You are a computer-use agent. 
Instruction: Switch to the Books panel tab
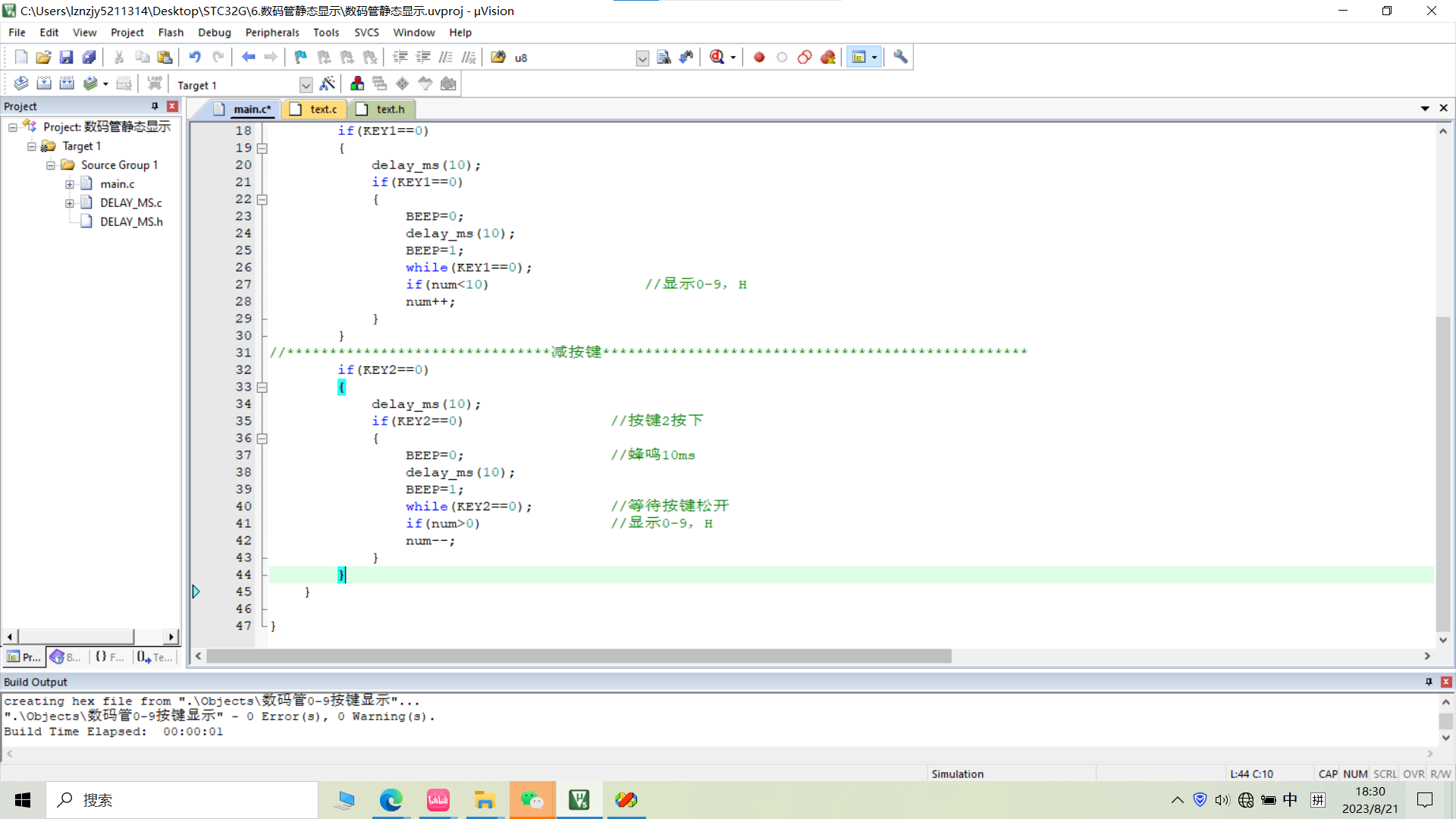coord(67,657)
